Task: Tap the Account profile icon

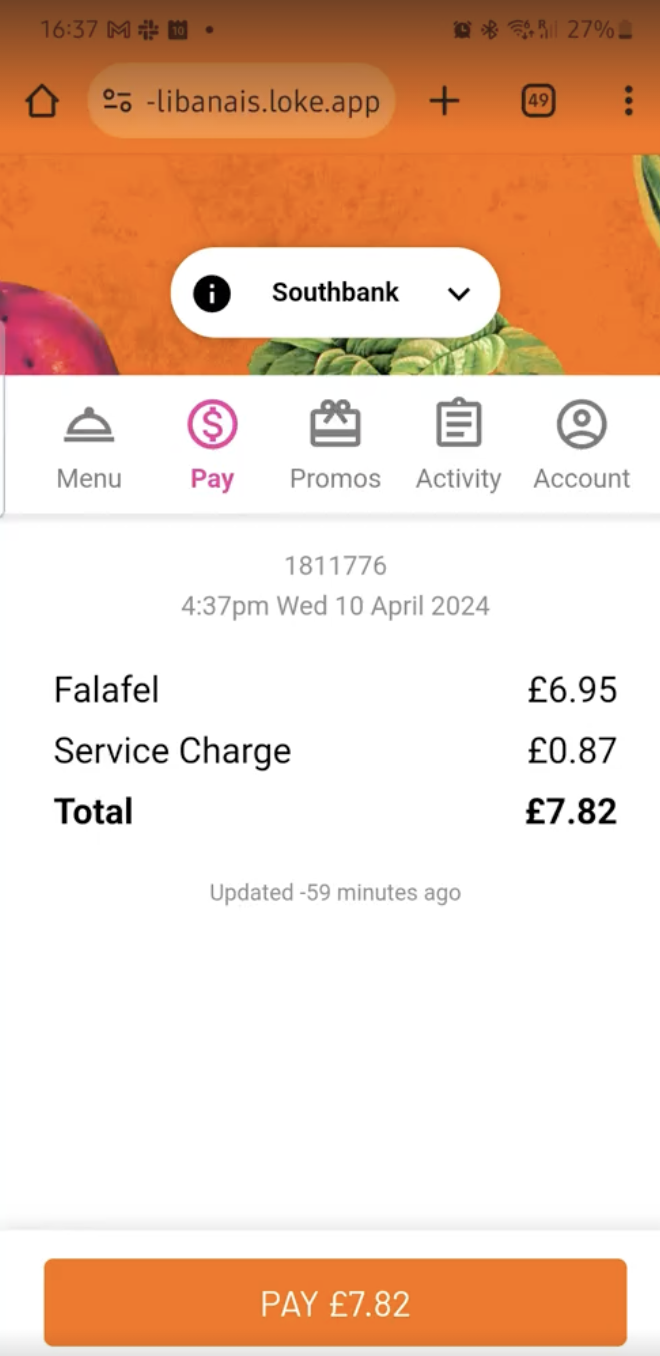Action: pos(582,424)
